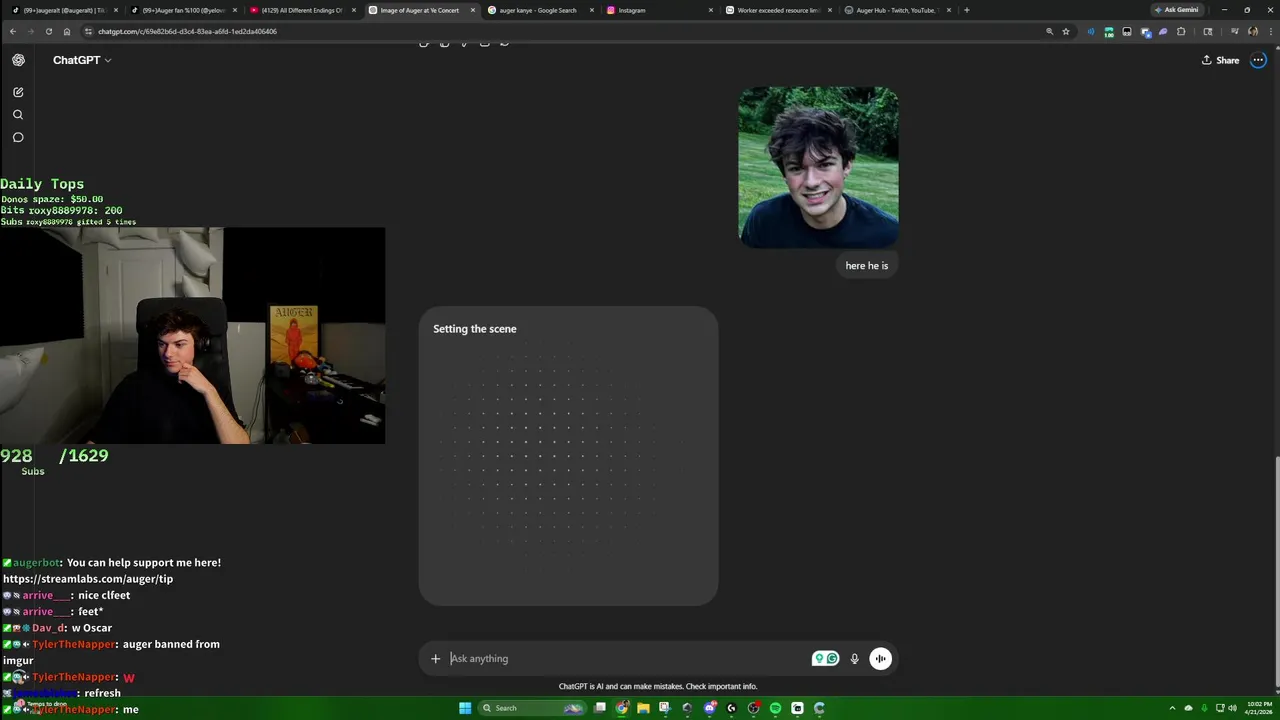Click the uploaded photo thumbnail of the man
Viewport: 1280px width, 720px height.
818,167
